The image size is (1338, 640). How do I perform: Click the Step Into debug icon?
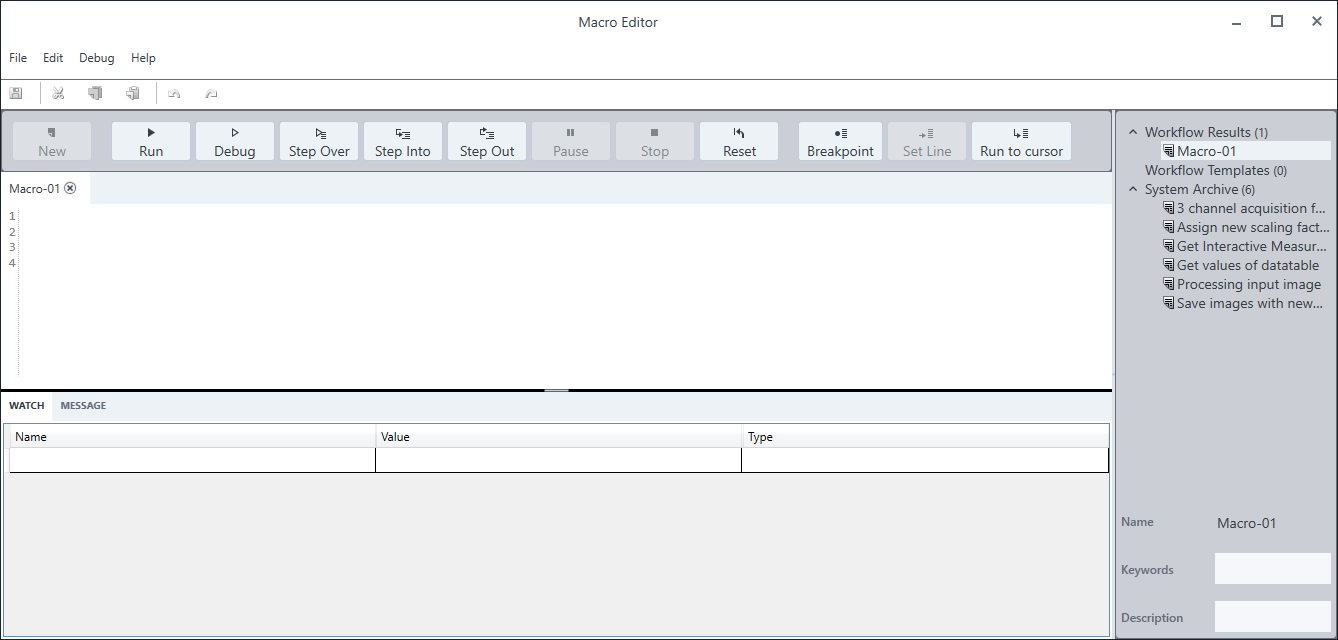click(x=402, y=141)
